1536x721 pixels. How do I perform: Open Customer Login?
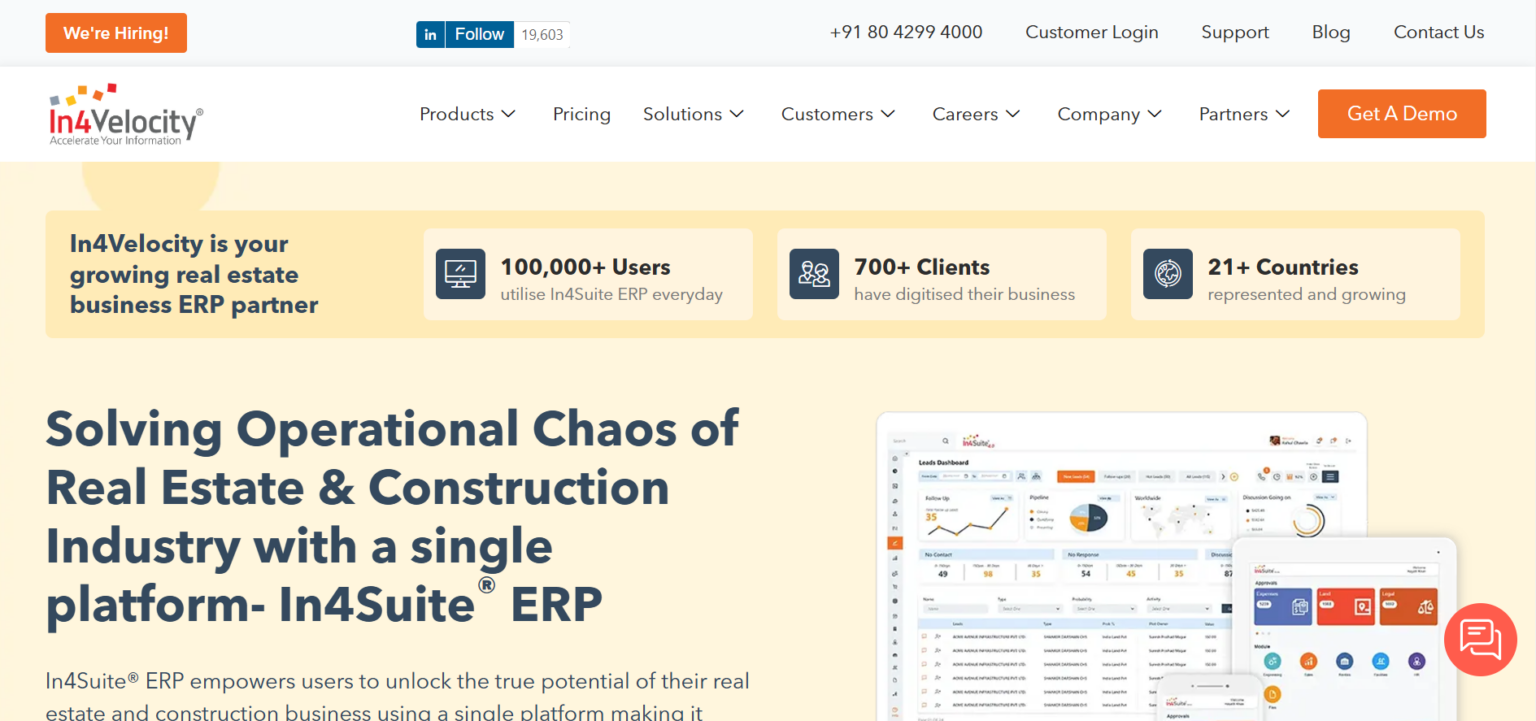(x=1091, y=32)
